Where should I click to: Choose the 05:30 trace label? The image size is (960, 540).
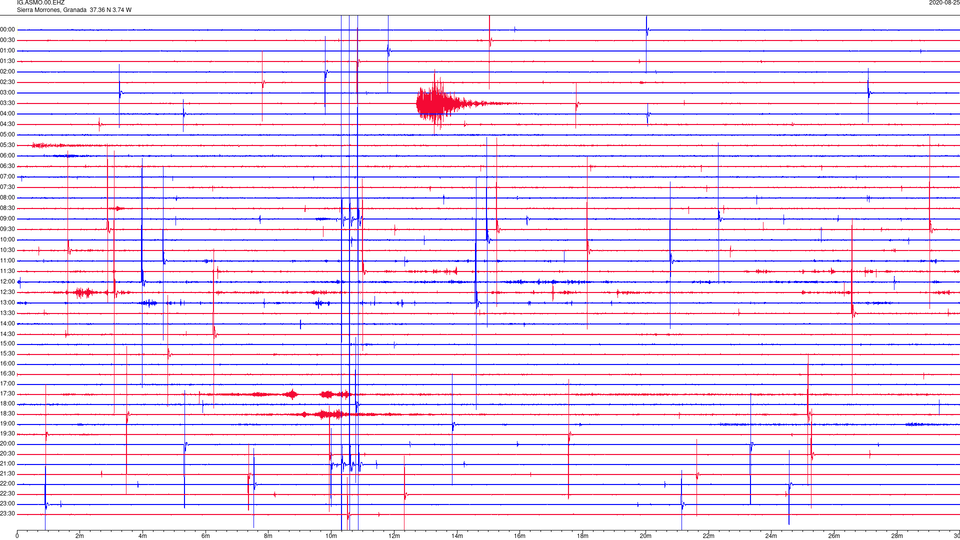[x=8, y=144]
